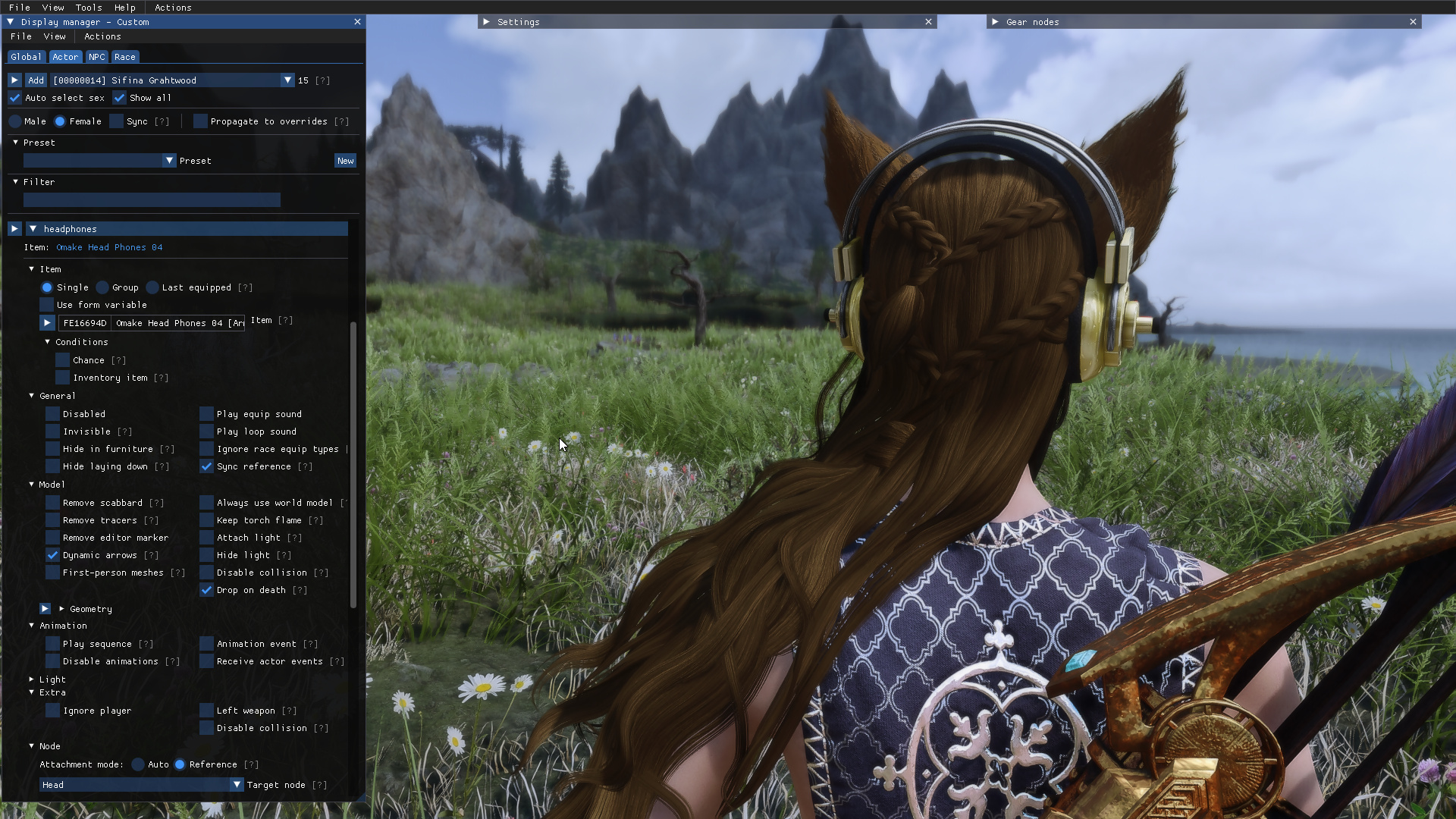Click the New preset button
The width and height of the screenshot is (1456, 819).
[345, 161]
